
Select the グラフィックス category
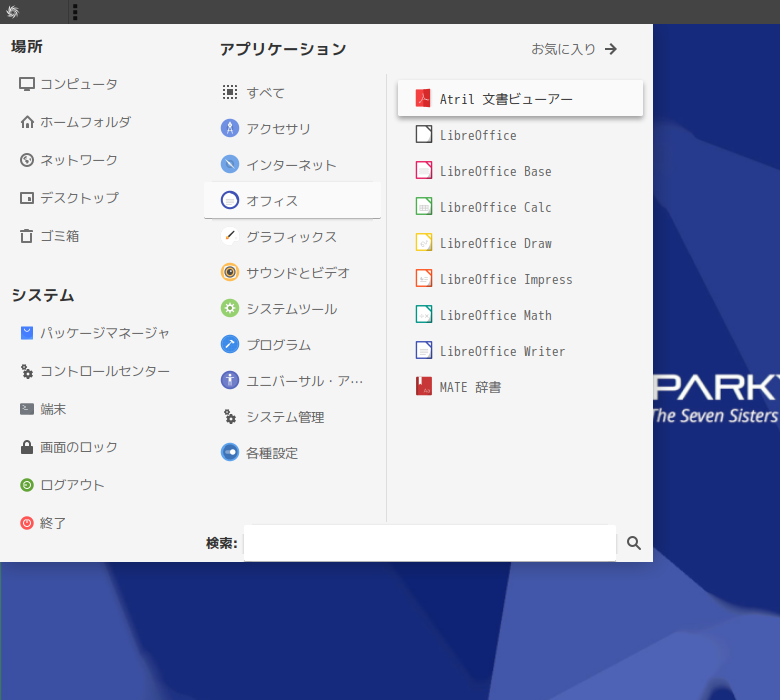pos(292,237)
